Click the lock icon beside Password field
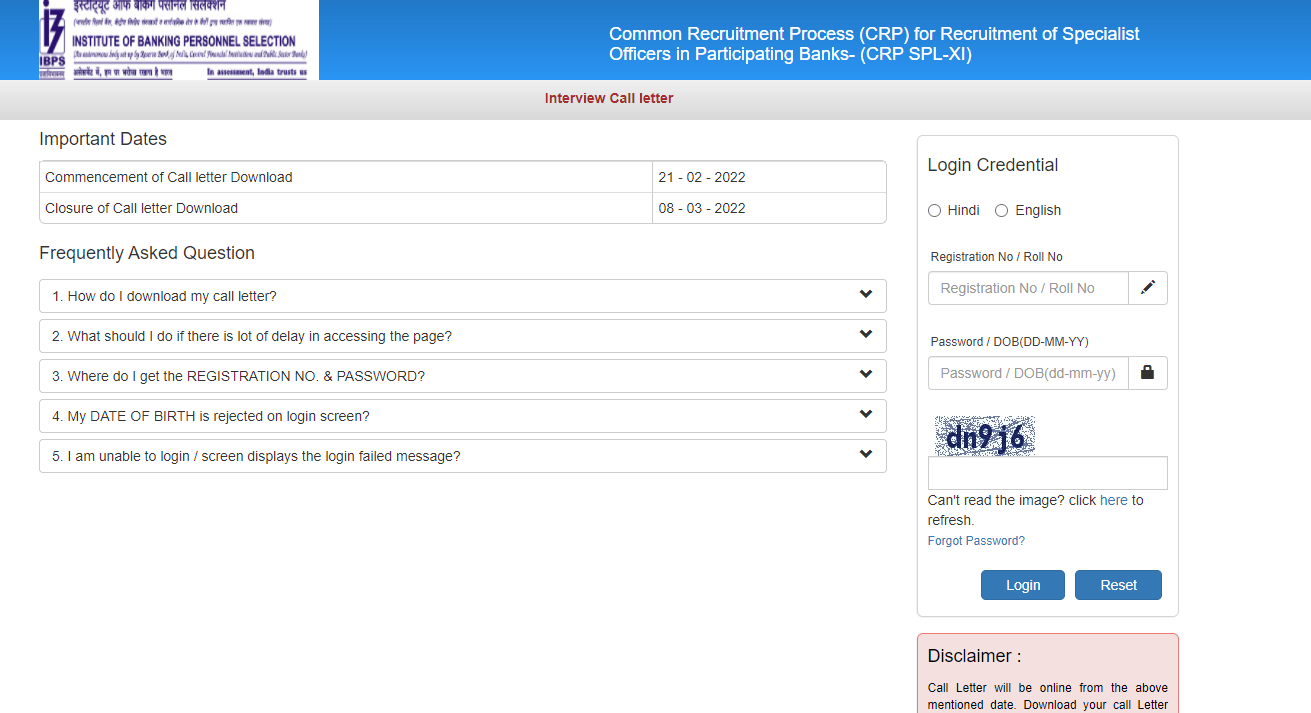The width and height of the screenshot is (1311, 713). 1147,373
